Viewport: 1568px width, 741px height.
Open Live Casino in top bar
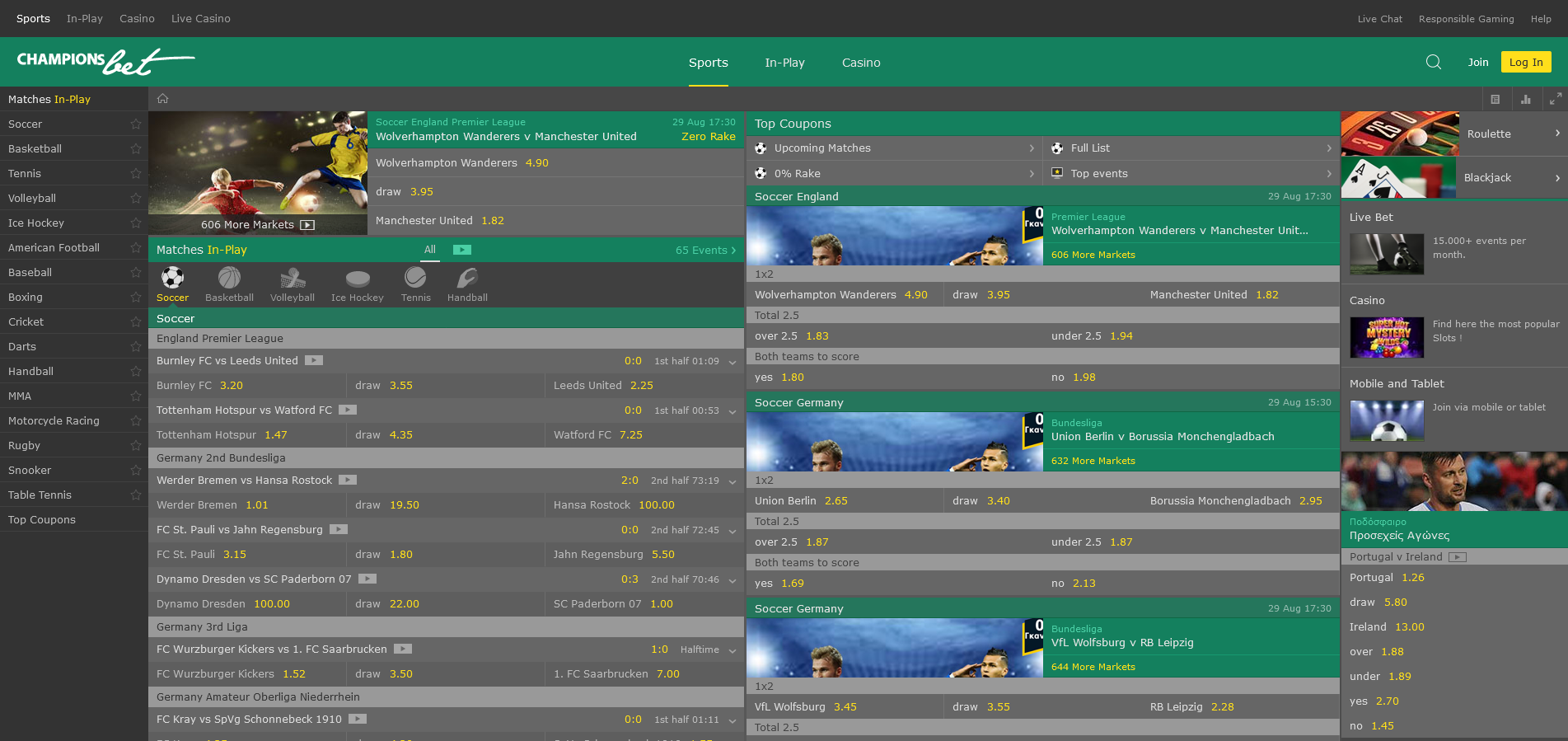(201, 18)
